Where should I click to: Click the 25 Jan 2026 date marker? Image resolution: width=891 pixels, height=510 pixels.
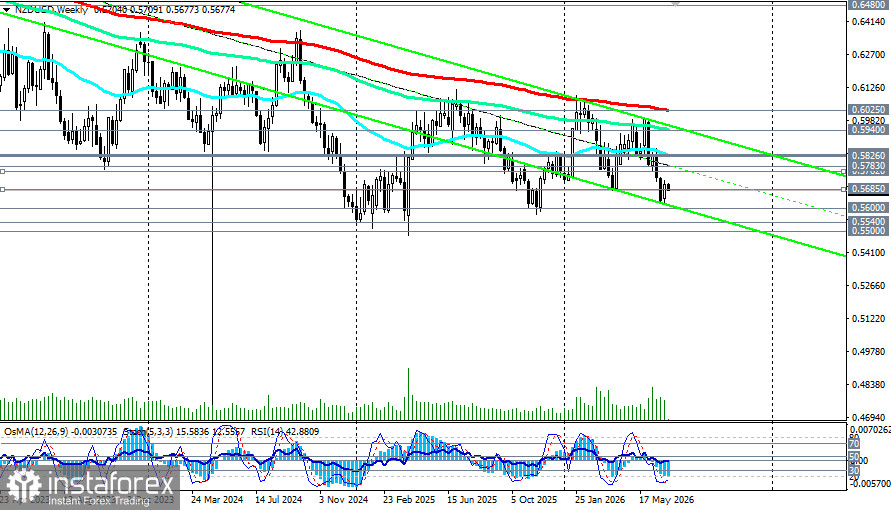(x=600, y=500)
